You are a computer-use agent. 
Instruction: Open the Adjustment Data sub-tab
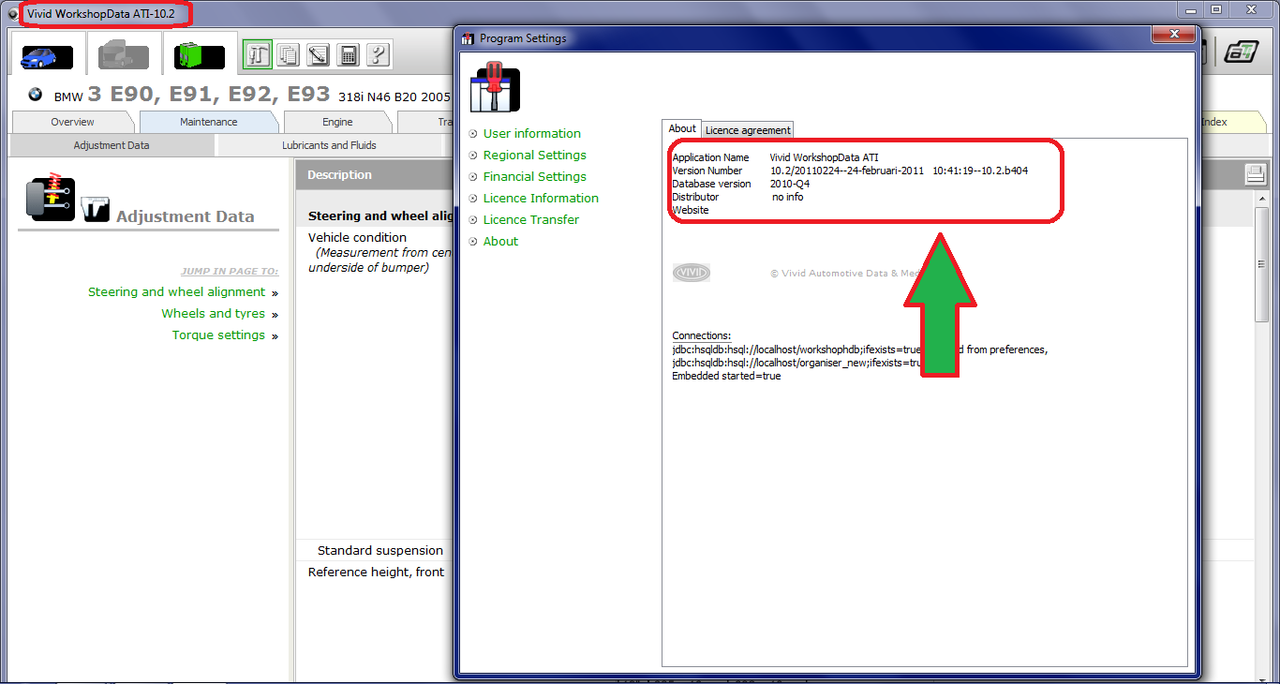pyautogui.click(x=111, y=145)
